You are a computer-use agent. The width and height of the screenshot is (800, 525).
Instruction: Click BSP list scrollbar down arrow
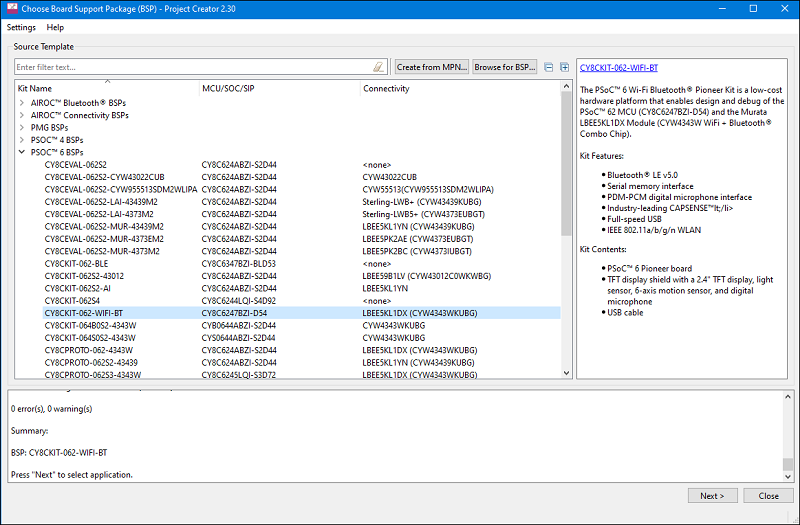click(566, 373)
